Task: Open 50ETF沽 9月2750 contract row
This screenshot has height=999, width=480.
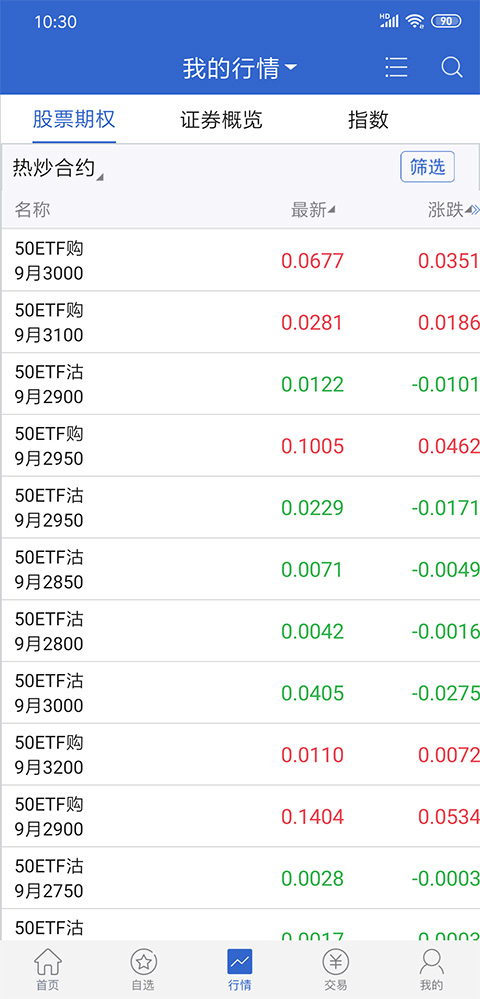Action: pos(240,878)
